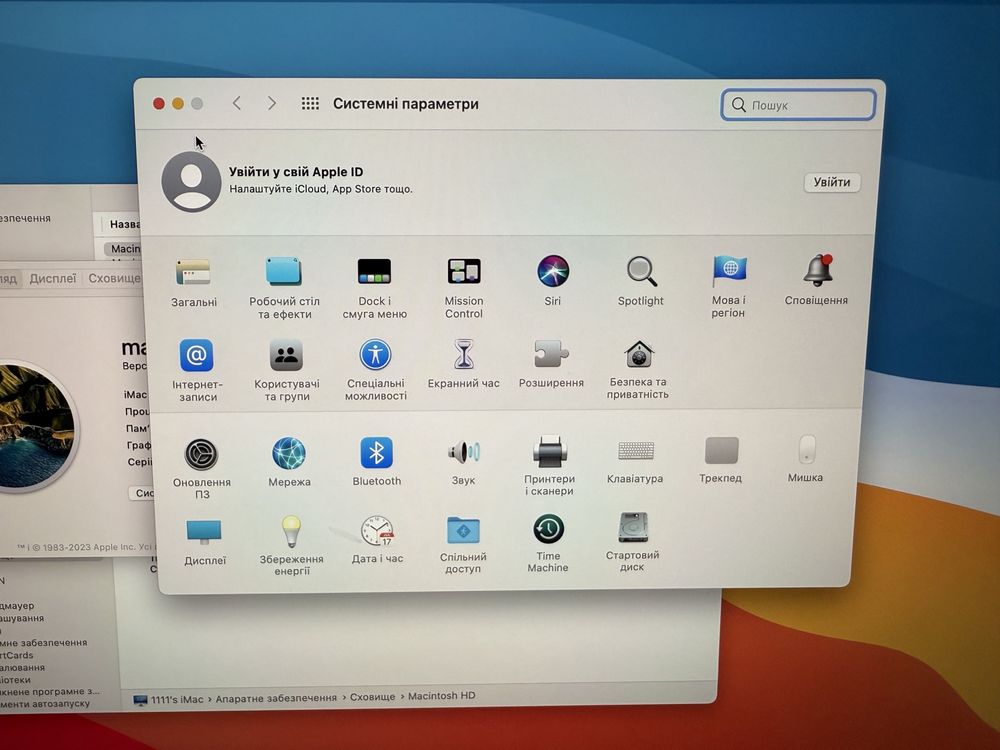Click the Apple ID avatar icon
1000x750 pixels.
pos(191,182)
